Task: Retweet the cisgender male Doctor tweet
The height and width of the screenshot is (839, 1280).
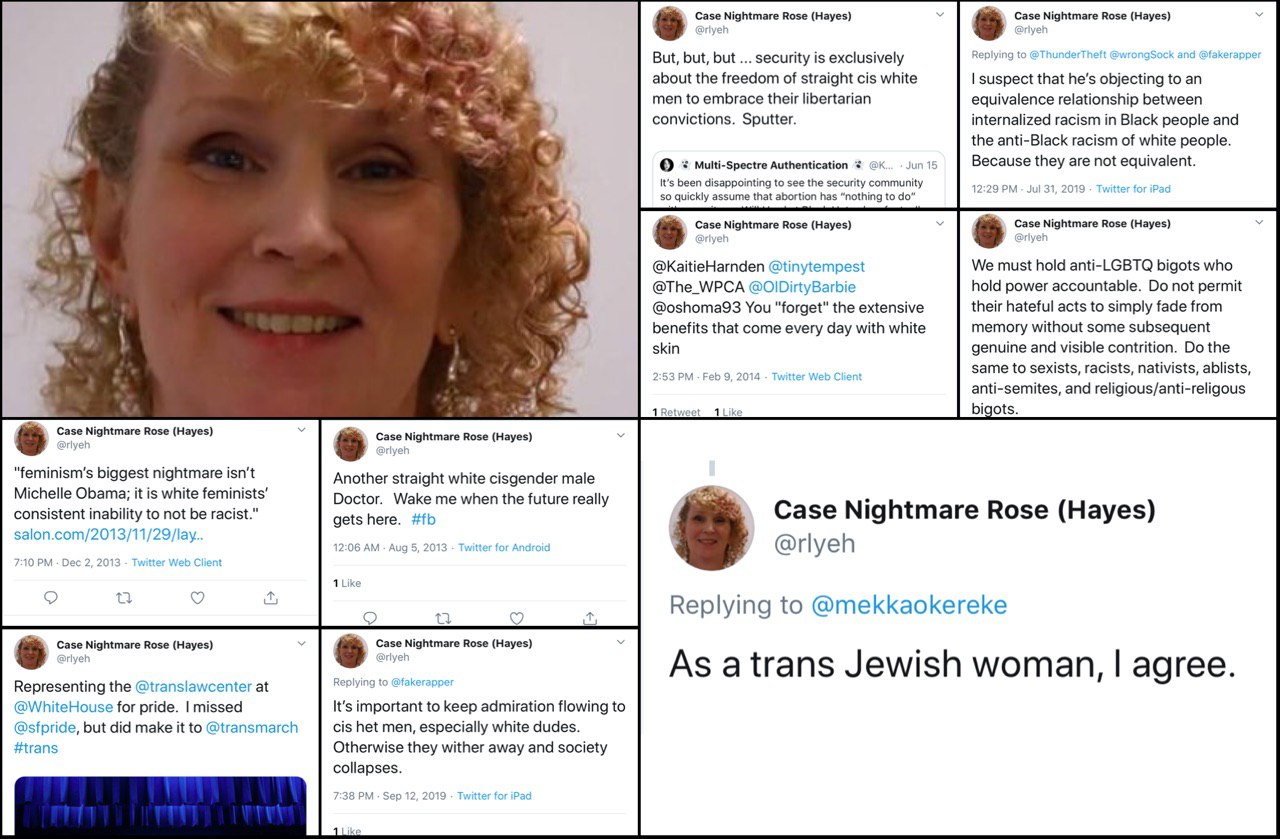Action: [443, 618]
